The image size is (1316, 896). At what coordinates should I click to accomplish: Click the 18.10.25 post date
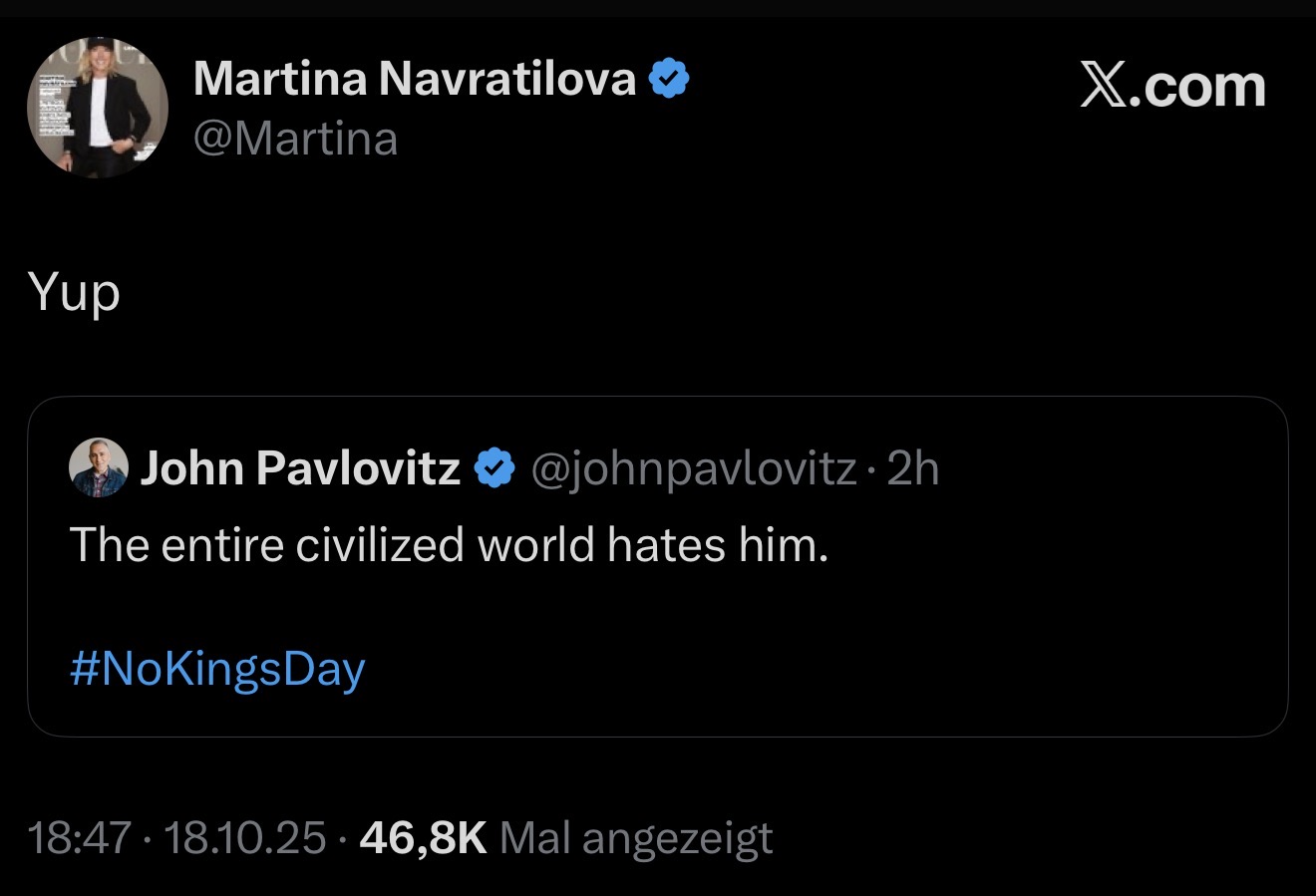(244, 838)
